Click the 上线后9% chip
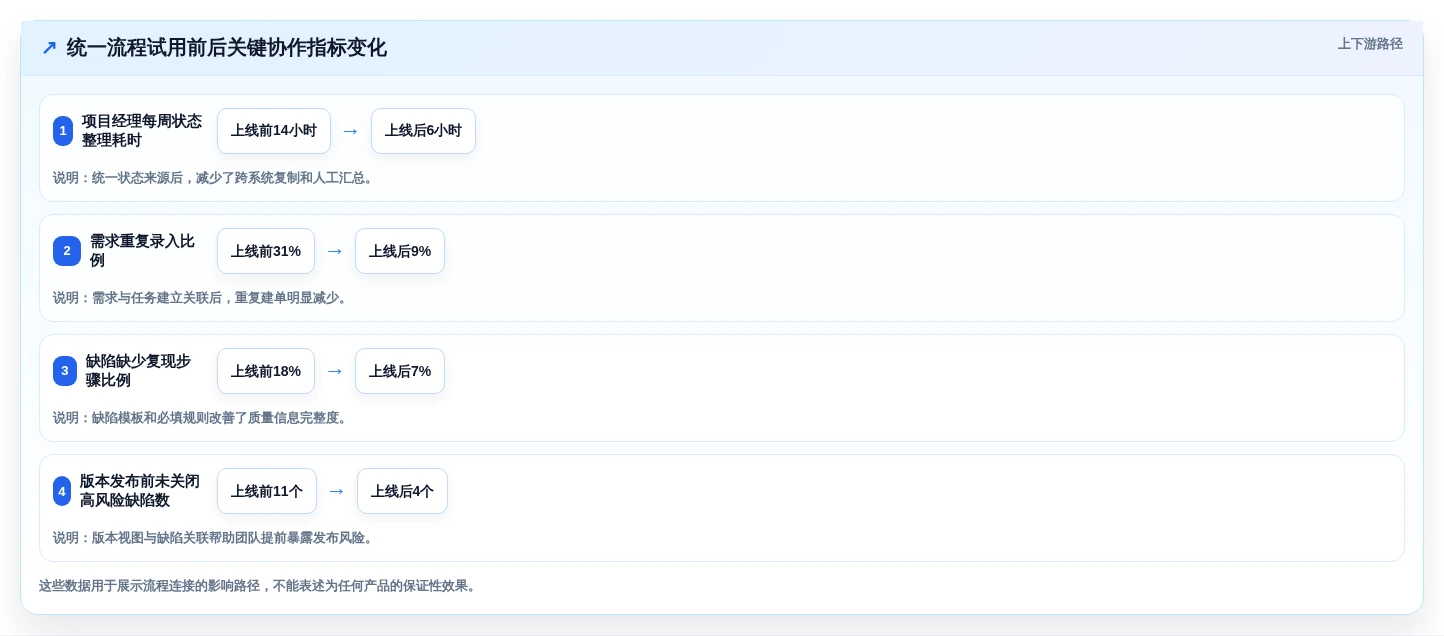The height and width of the screenshot is (636, 1444). (400, 251)
